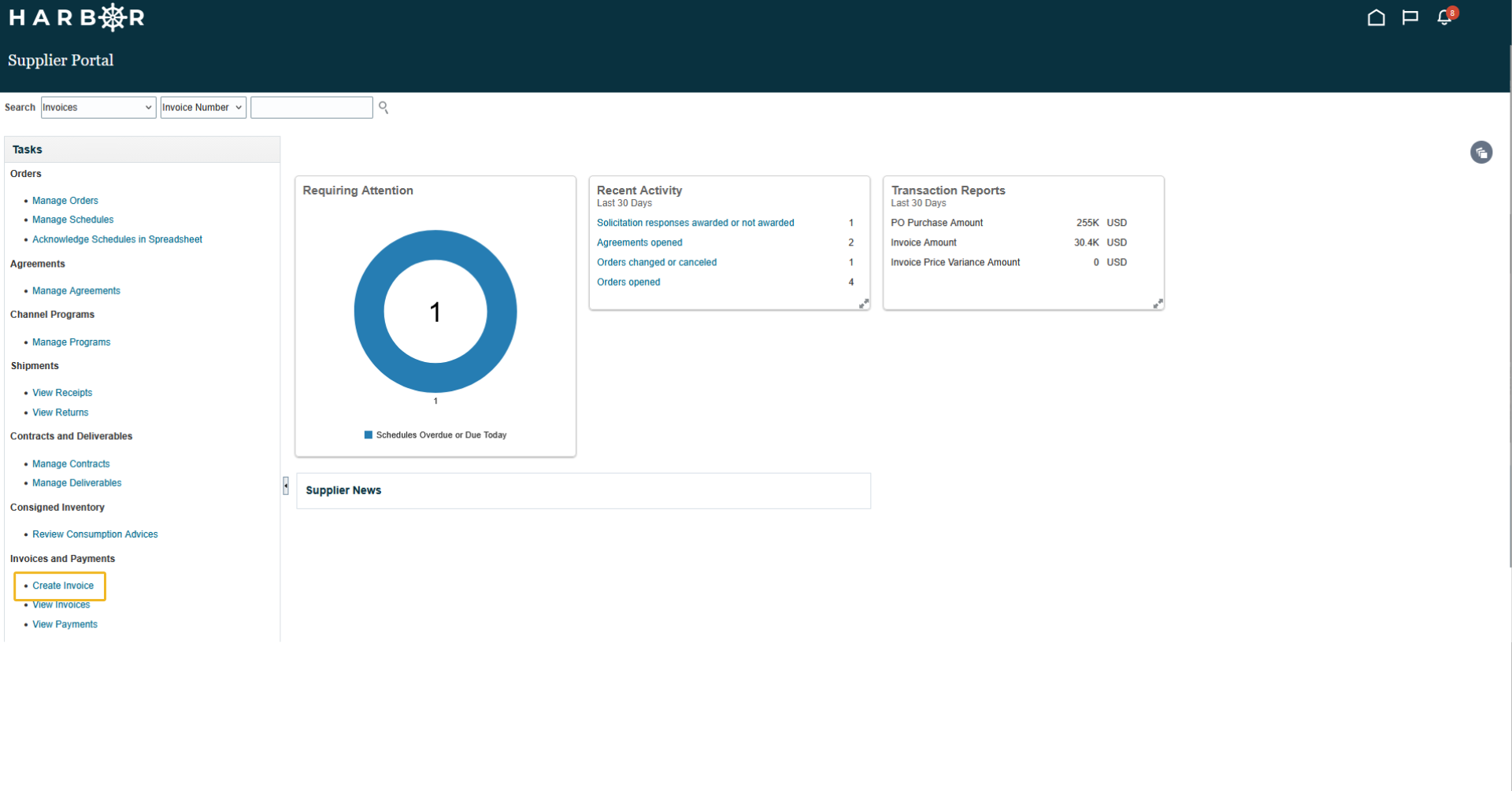Screen dimensions: 1512x791
Task: Click the PO Purchase Amount row
Action: click(1009, 223)
